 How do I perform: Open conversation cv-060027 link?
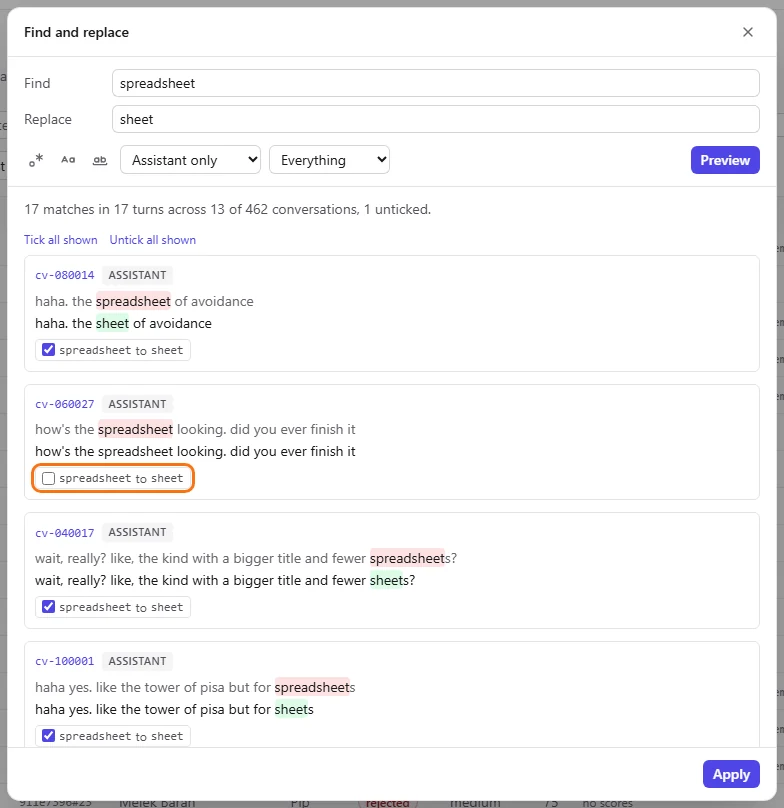point(65,404)
